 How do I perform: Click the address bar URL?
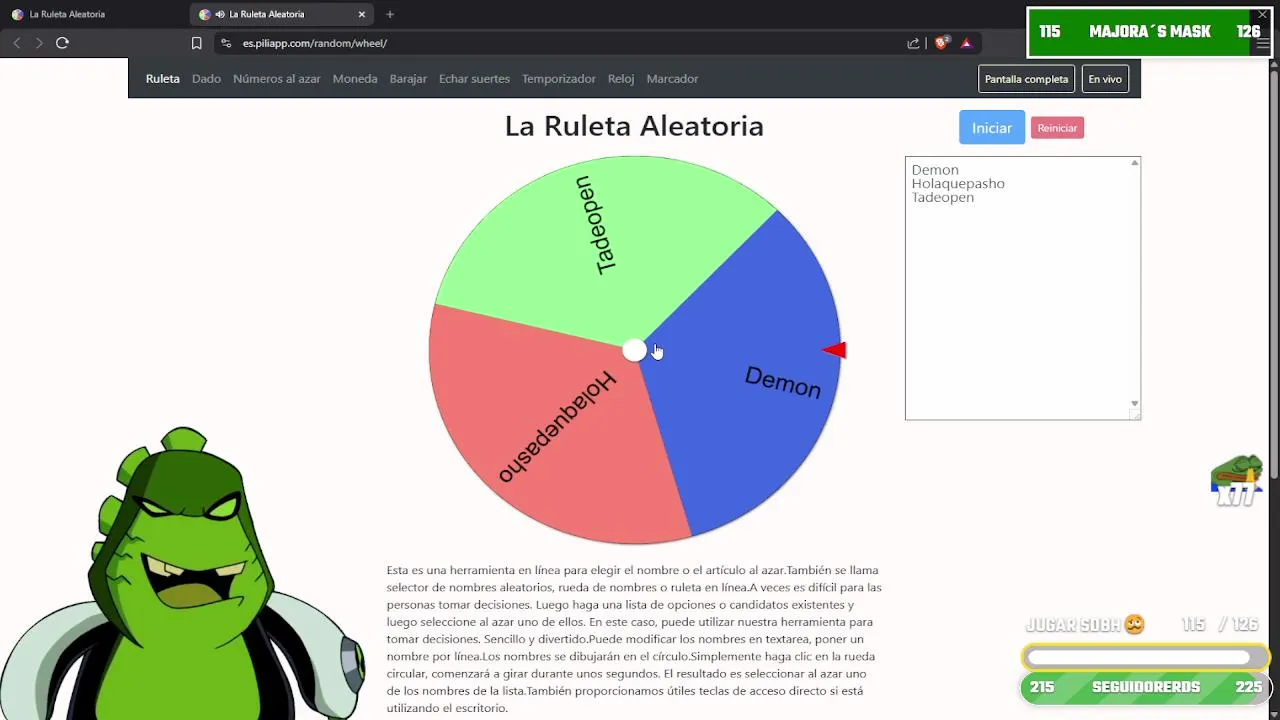click(x=315, y=43)
